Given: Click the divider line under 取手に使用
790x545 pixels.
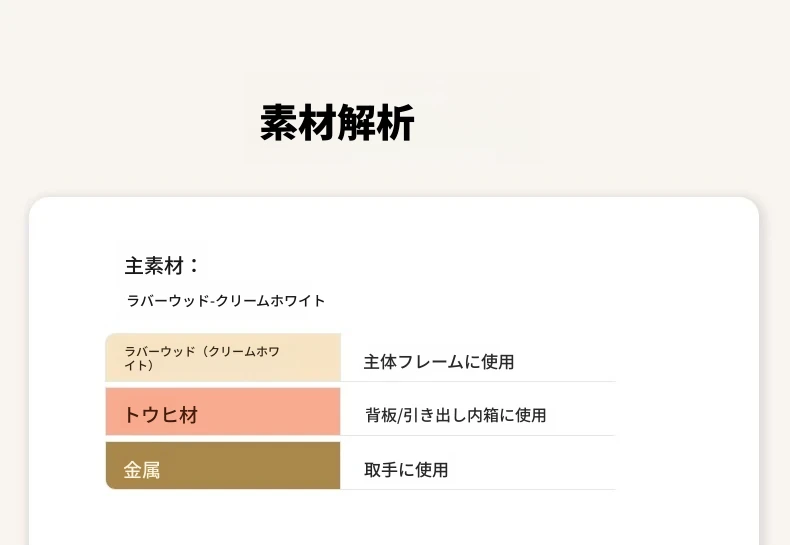Looking at the screenshot, I should (478, 489).
